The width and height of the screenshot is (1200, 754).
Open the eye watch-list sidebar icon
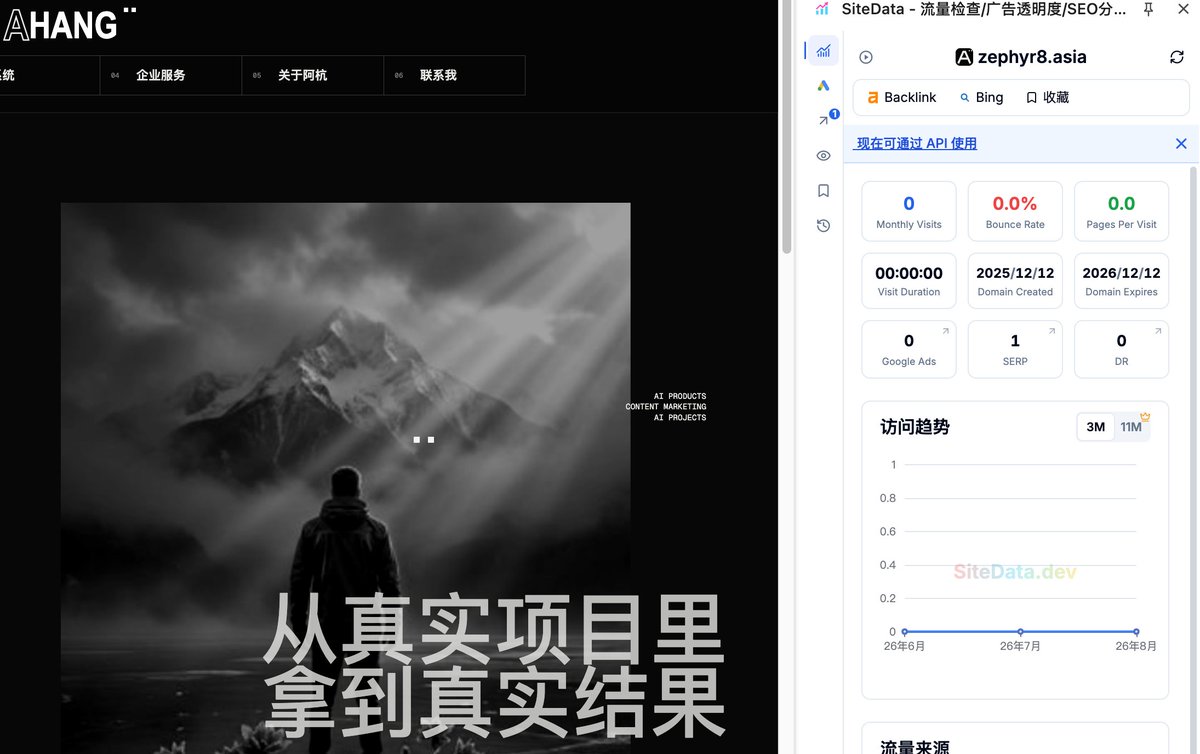point(823,156)
